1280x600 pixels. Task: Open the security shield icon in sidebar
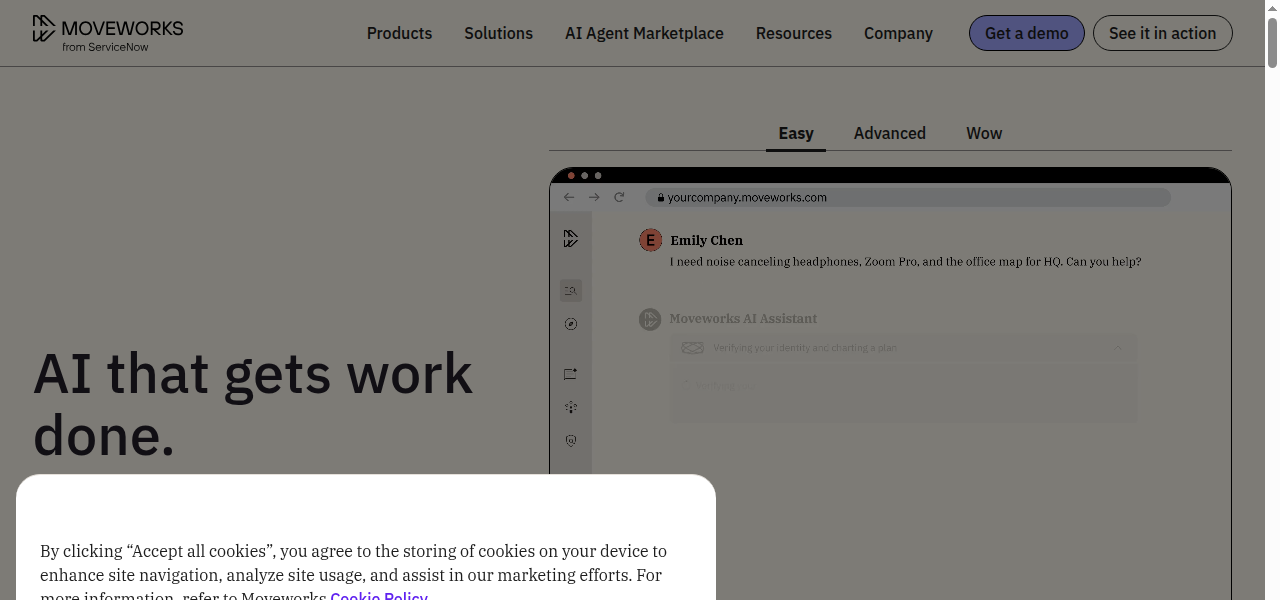[x=570, y=440]
